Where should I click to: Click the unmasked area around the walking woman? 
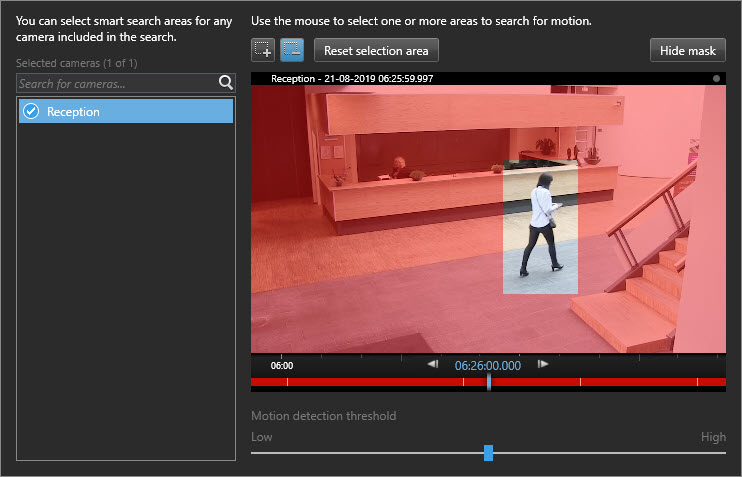tap(540, 230)
